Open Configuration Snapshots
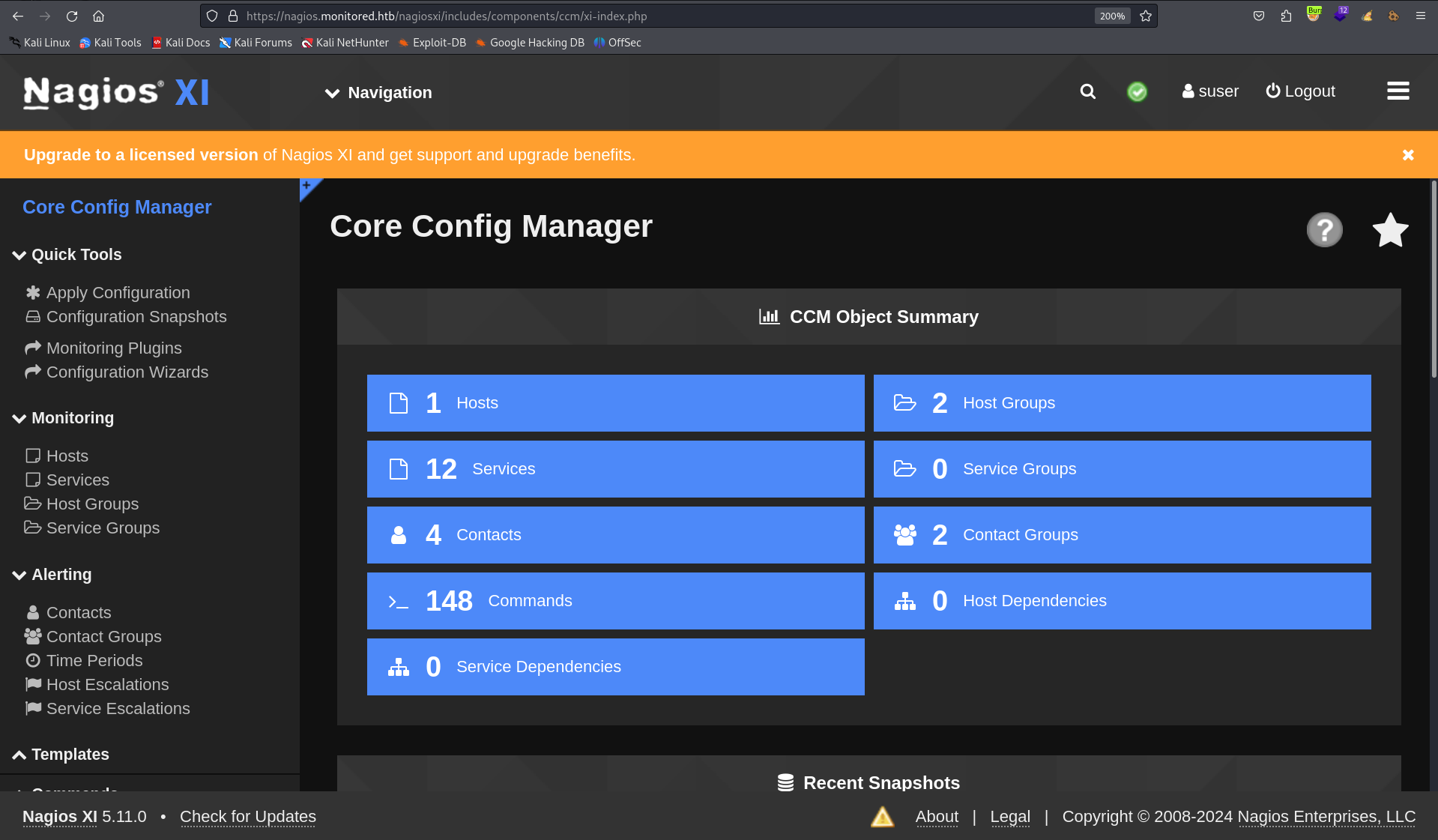This screenshot has height=840, width=1438. point(126,317)
